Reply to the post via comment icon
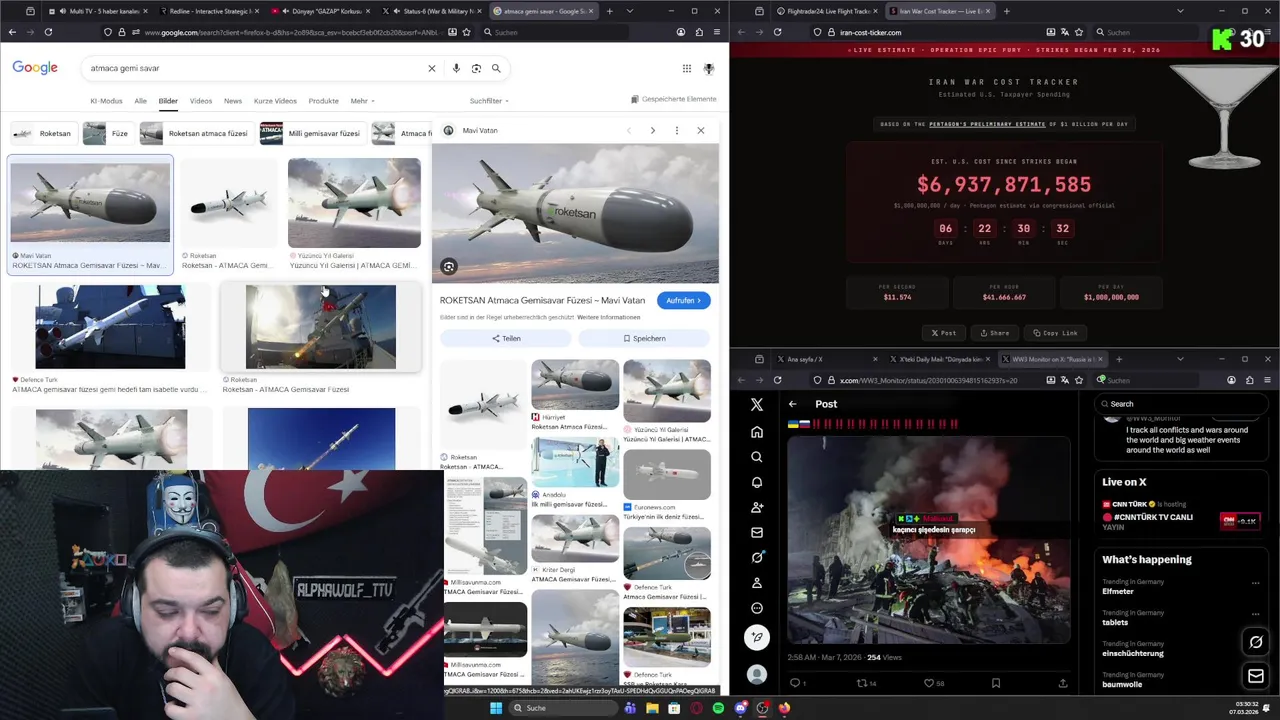The width and height of the screenshot is (1280, 720). click(796, 683)
